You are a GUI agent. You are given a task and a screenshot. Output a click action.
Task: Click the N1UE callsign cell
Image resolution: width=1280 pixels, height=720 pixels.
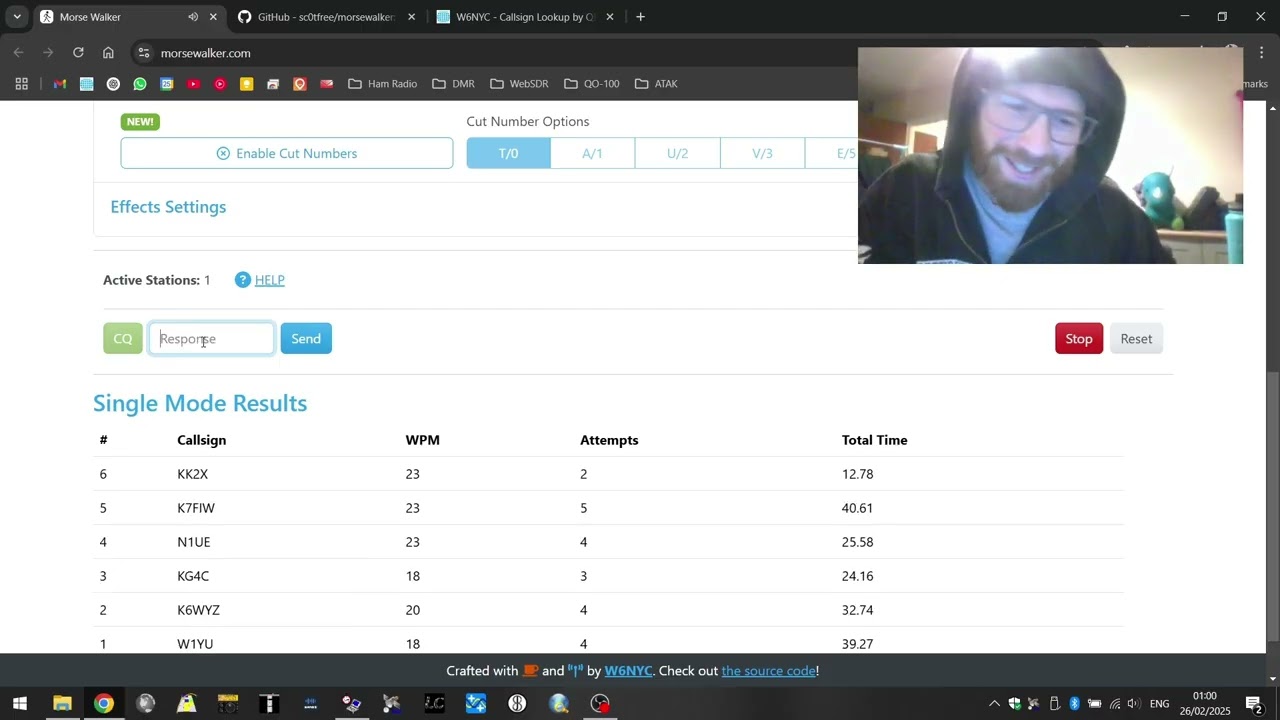(x=194, y=542)
